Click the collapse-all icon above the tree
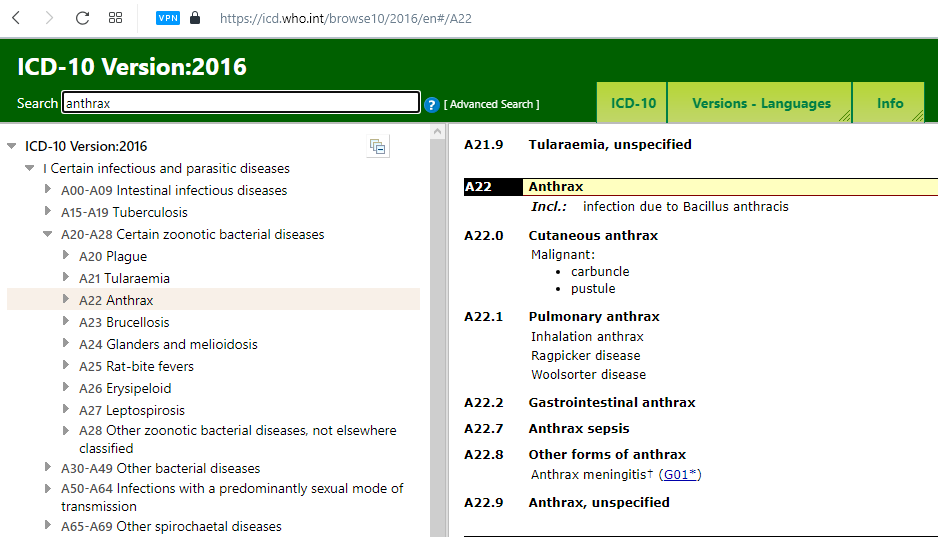 (377, 147)
